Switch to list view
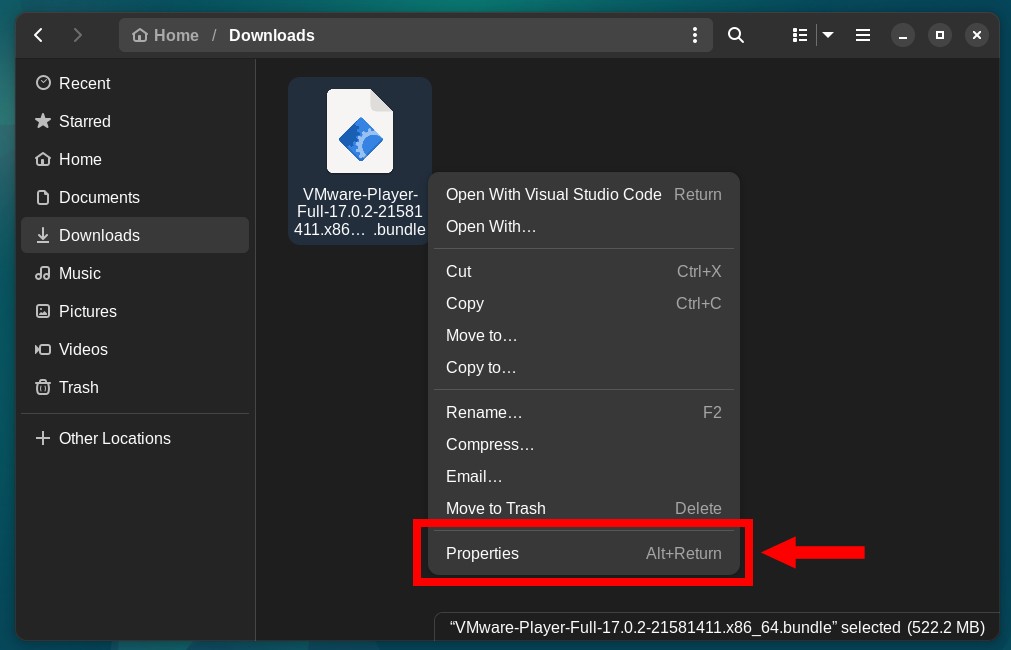 coord(800,35)
